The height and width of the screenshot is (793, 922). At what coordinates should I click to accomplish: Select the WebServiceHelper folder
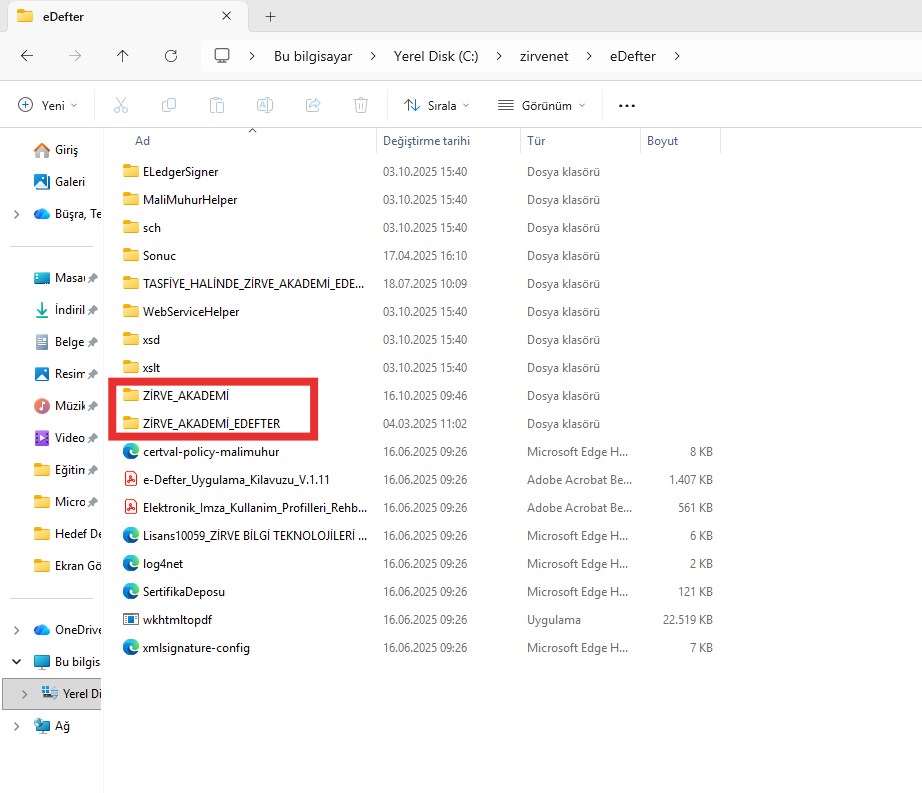coord(181,312)
